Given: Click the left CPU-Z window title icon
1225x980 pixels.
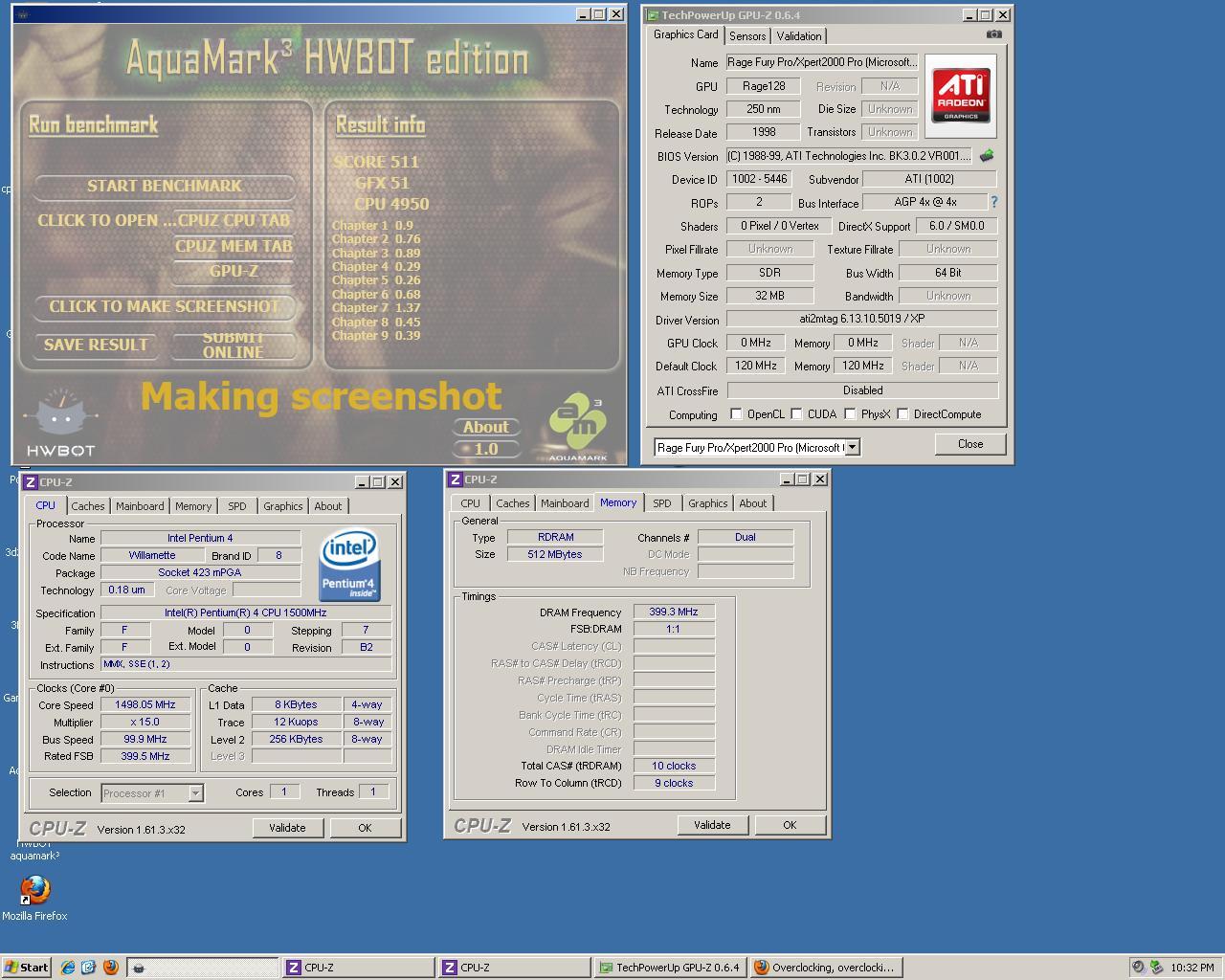Looking at the screenshot, I should 31,482.
